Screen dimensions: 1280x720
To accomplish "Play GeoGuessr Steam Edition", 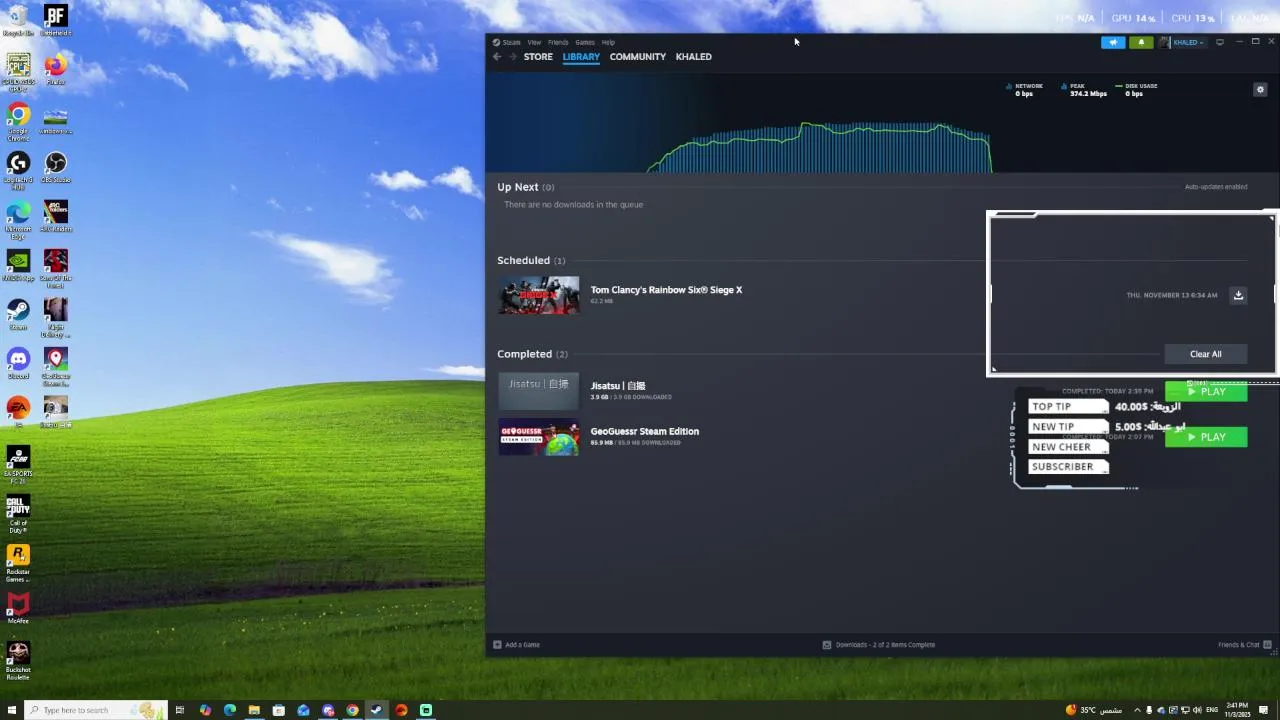I will [1206, 437].
